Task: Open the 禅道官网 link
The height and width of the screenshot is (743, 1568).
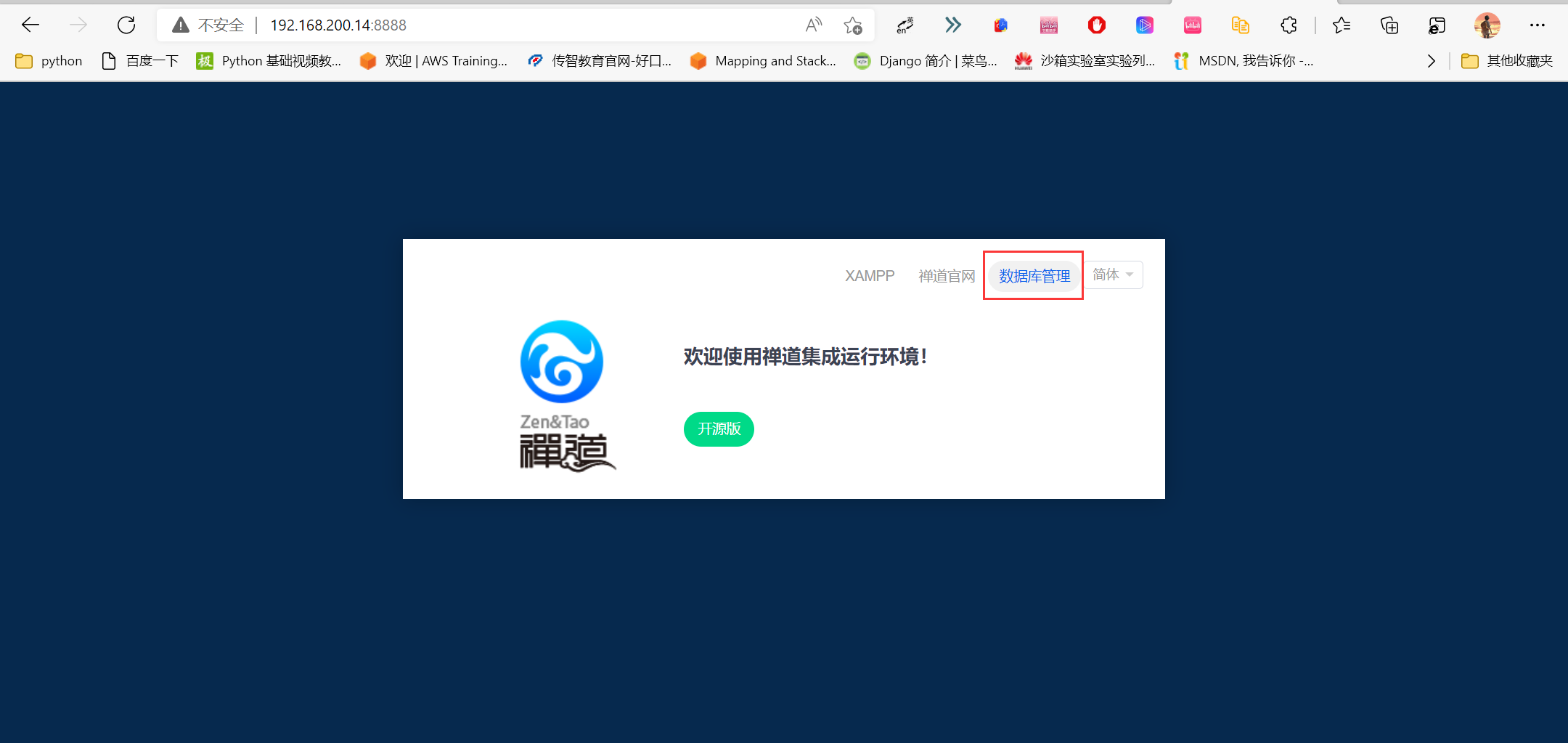Action: coord(947,276)
